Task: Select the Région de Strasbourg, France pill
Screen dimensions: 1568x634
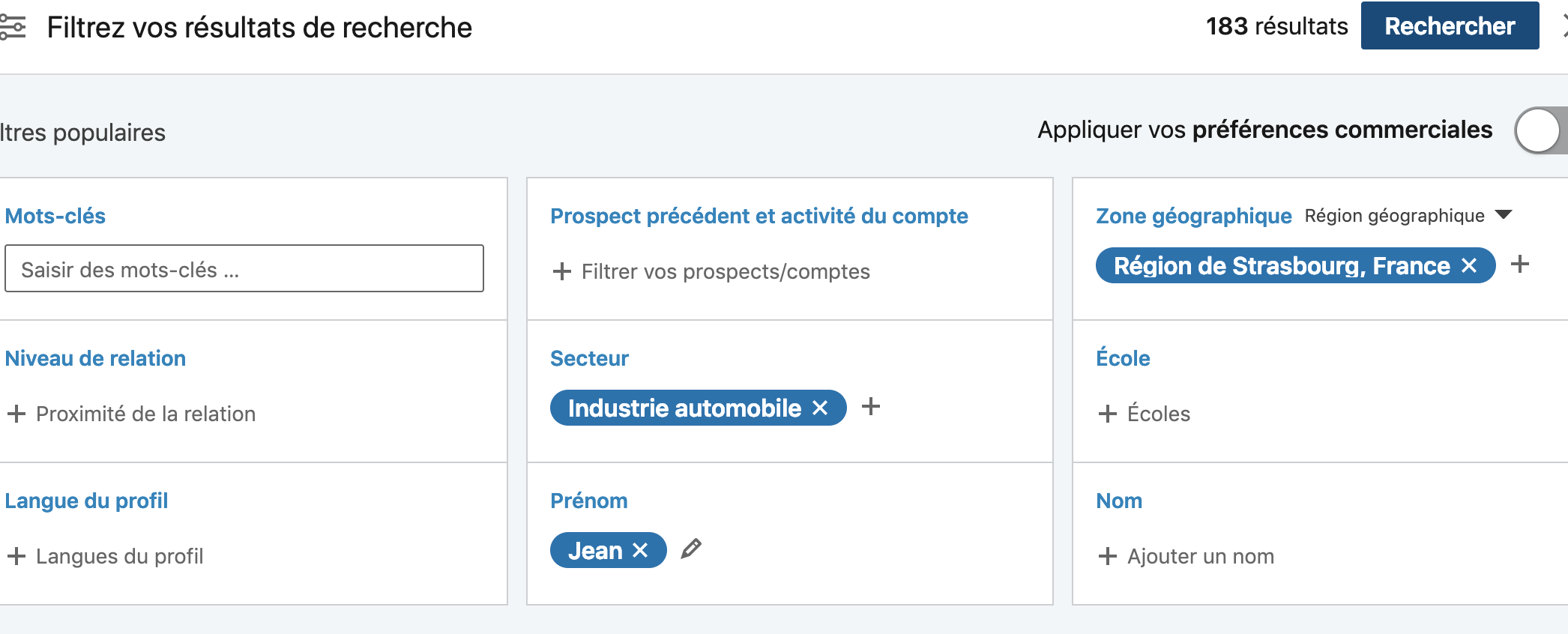Action: pyautogui.click(x=1282, y=266)
